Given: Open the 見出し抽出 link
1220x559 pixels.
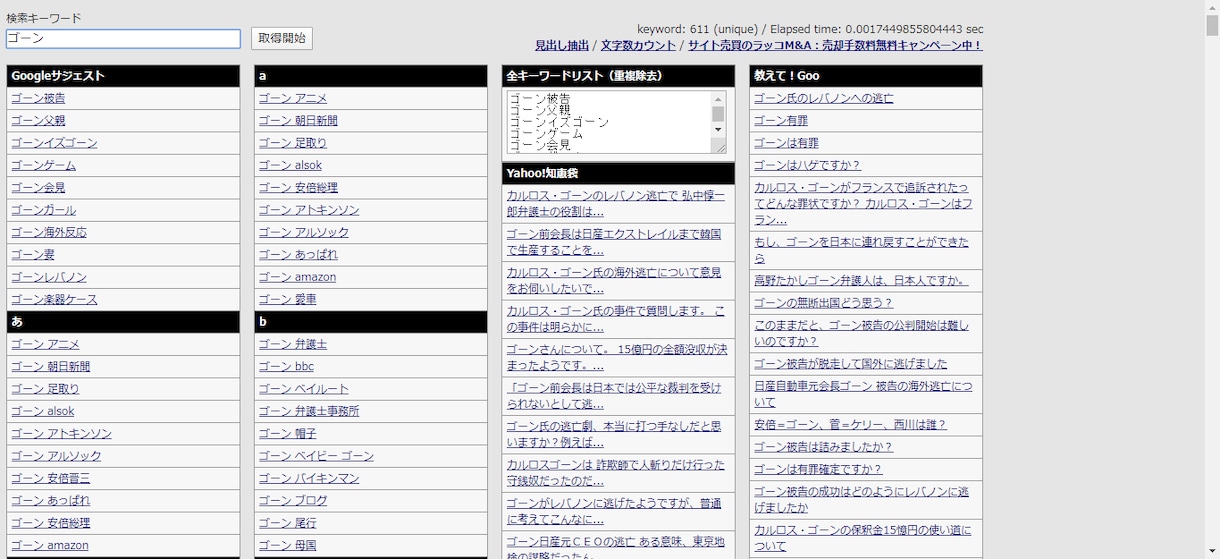Looking at the screenshot, I should [562, 45].
